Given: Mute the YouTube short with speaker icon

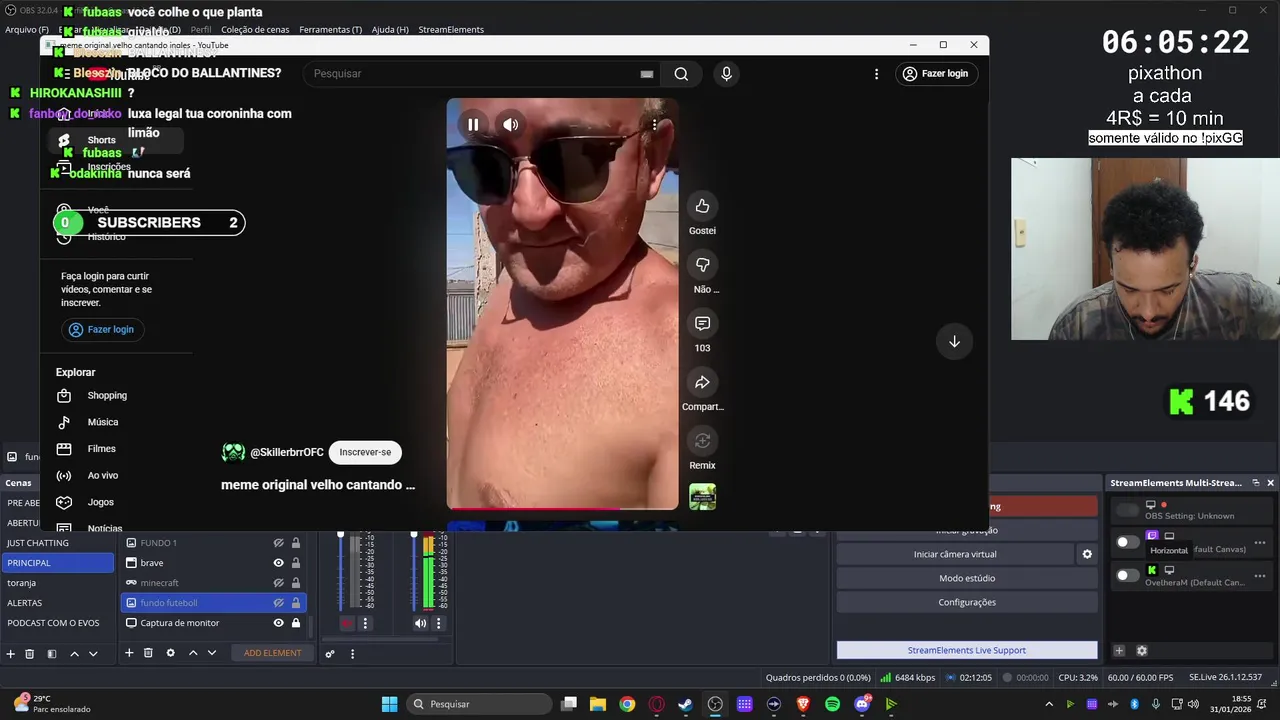Looking at the screenshot, I should [510, 125].
